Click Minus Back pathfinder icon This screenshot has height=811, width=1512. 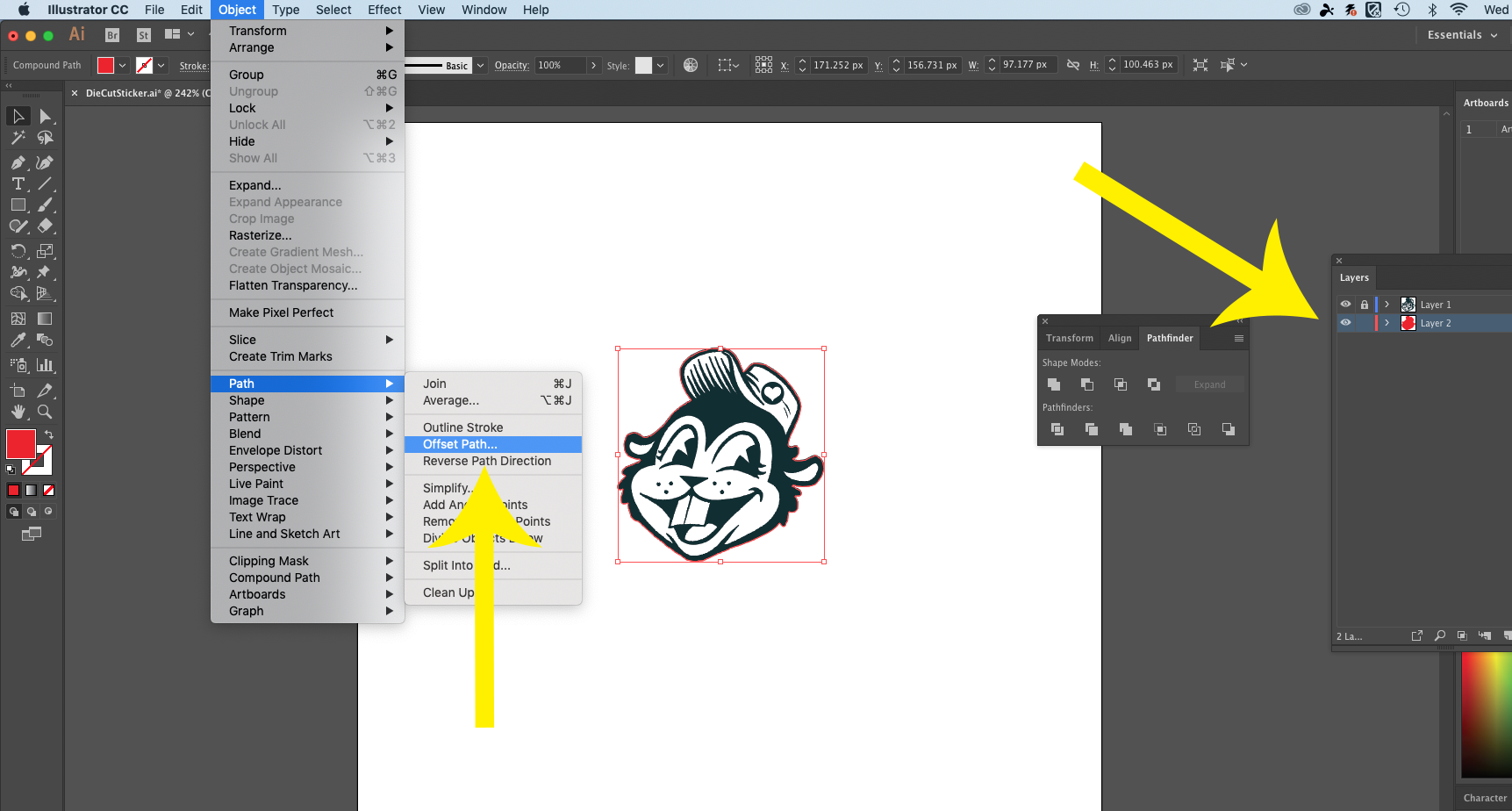pyautogui.click(x=1228, y=429)
